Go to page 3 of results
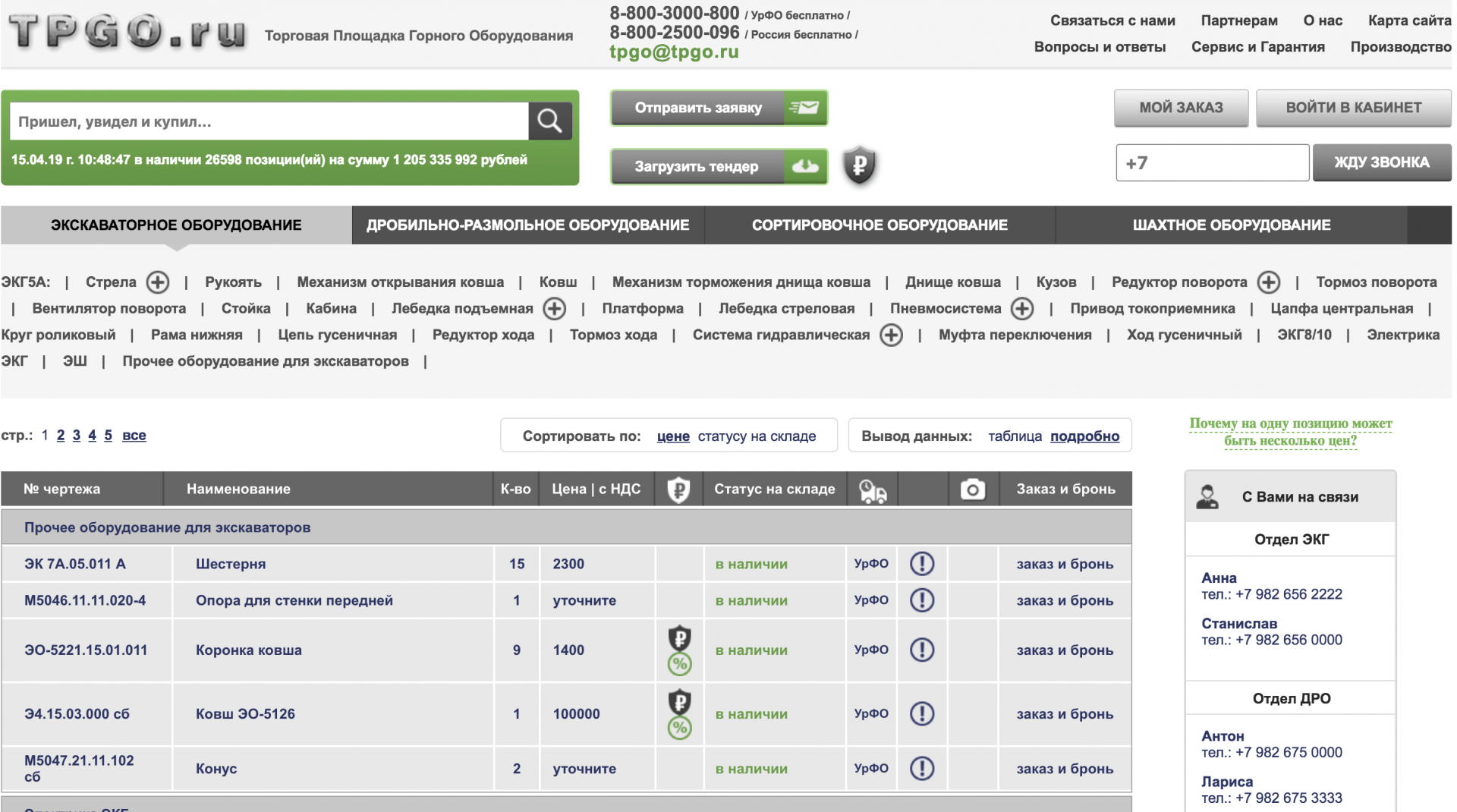The width and height of the screenshot is (1457, 812). [77, 436]
